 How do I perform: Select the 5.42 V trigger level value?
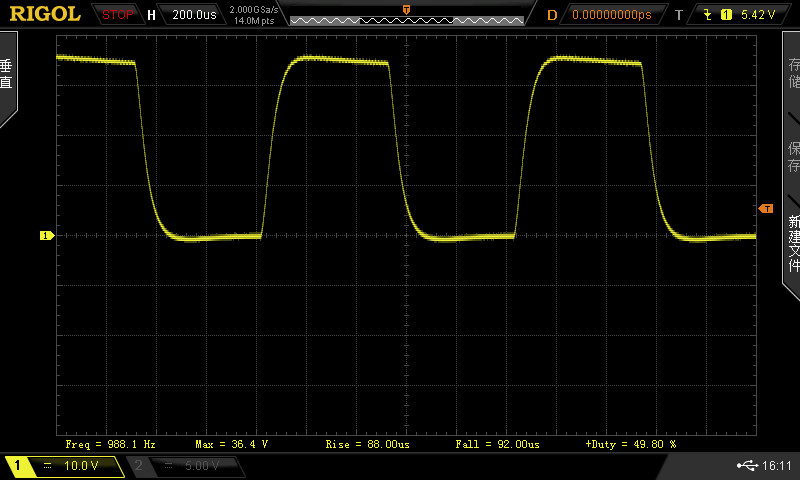(759, 15)
